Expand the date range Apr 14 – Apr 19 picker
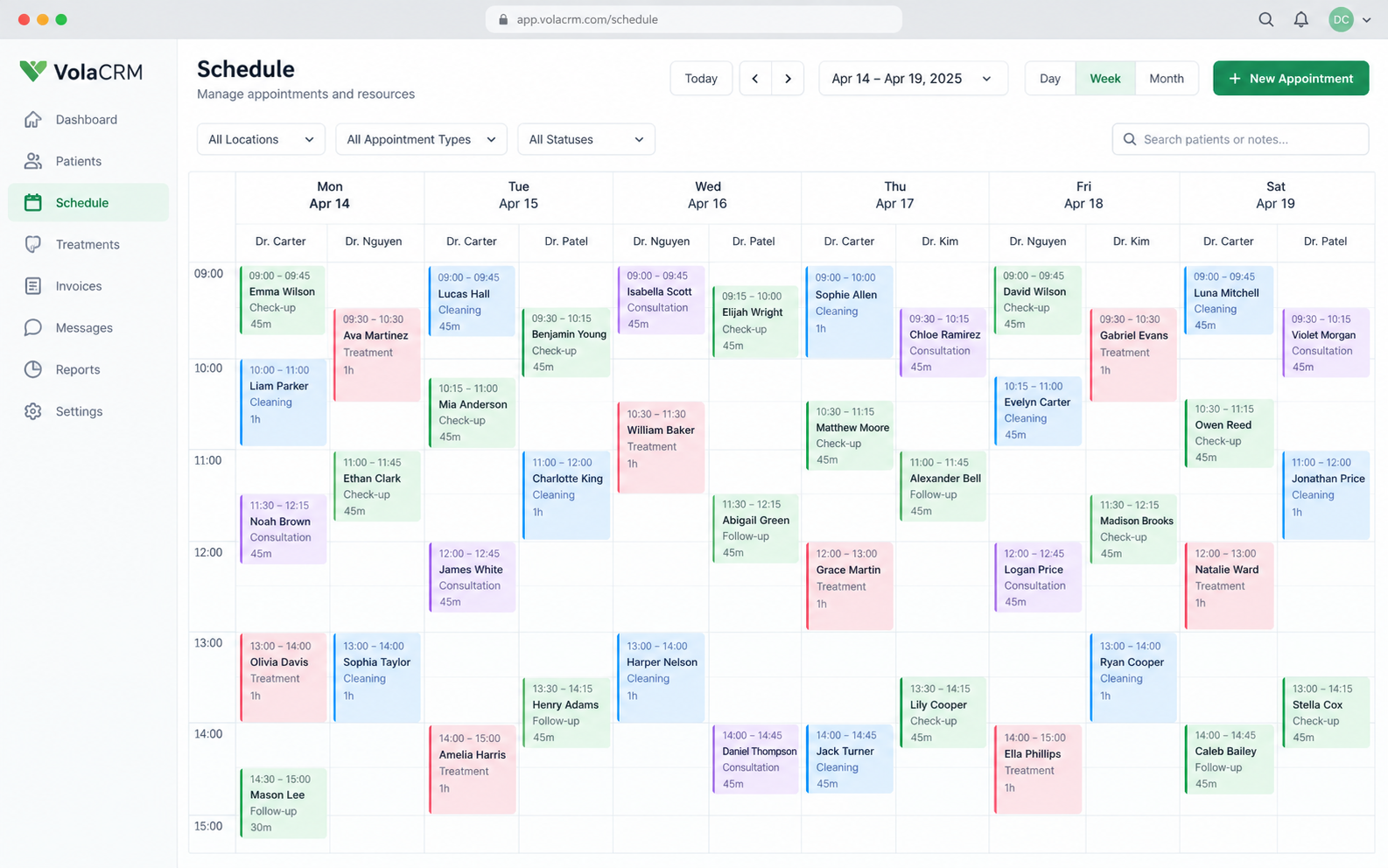This screenshot has width=1388, height=868. 913,79
